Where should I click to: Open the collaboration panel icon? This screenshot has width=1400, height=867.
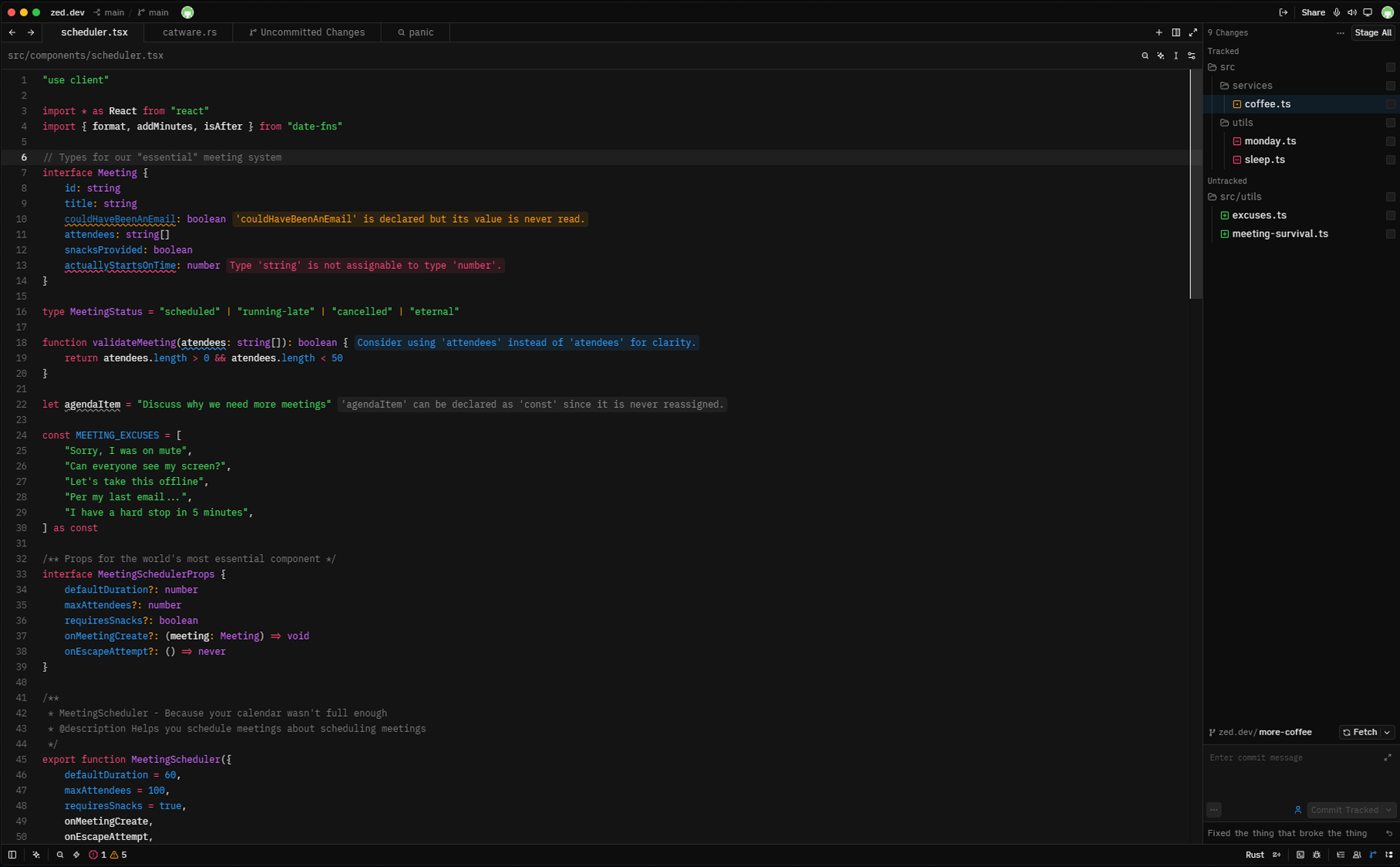click(1357, 855)
